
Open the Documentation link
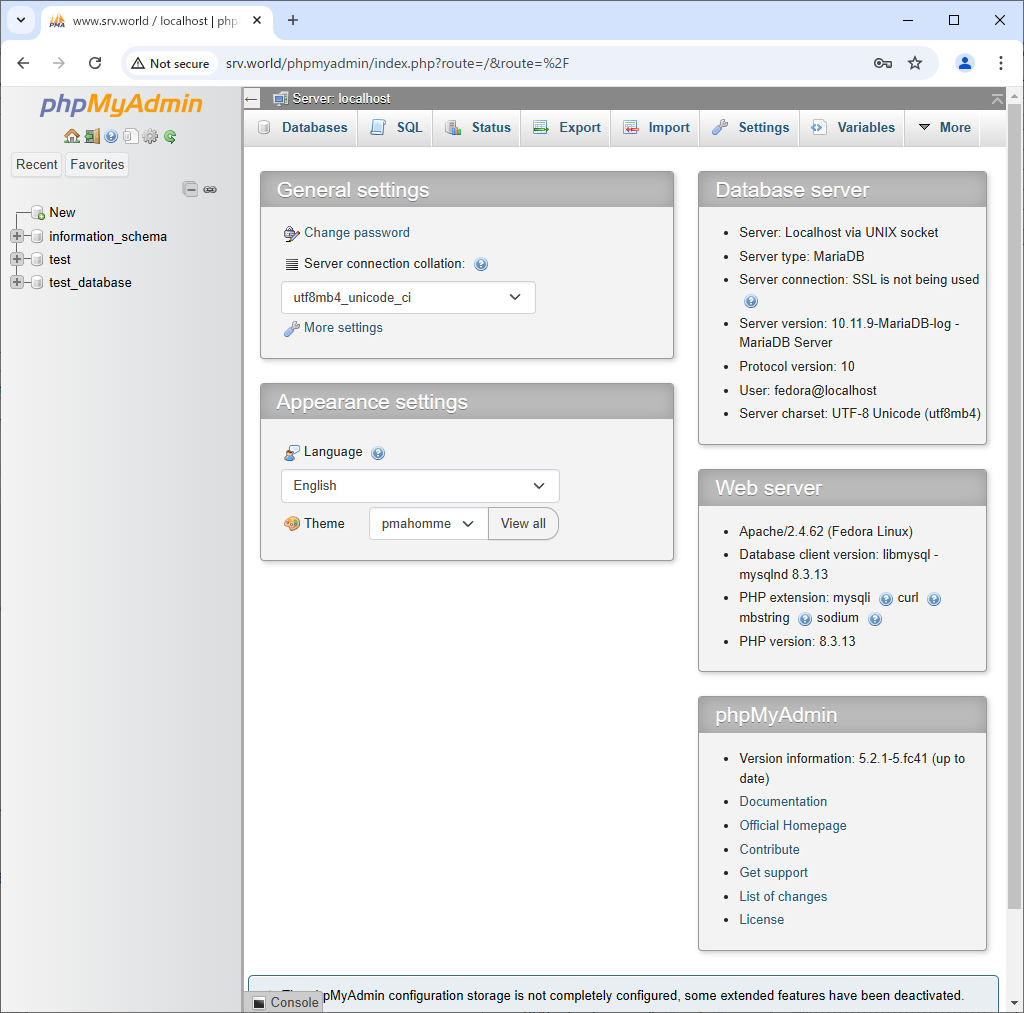pos(783,801)
